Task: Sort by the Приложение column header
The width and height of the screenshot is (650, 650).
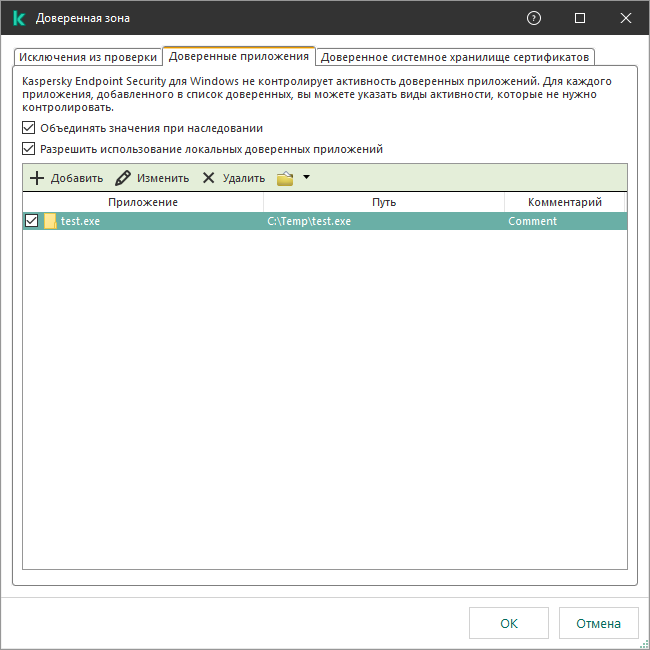Action: (x=143, y=202)
